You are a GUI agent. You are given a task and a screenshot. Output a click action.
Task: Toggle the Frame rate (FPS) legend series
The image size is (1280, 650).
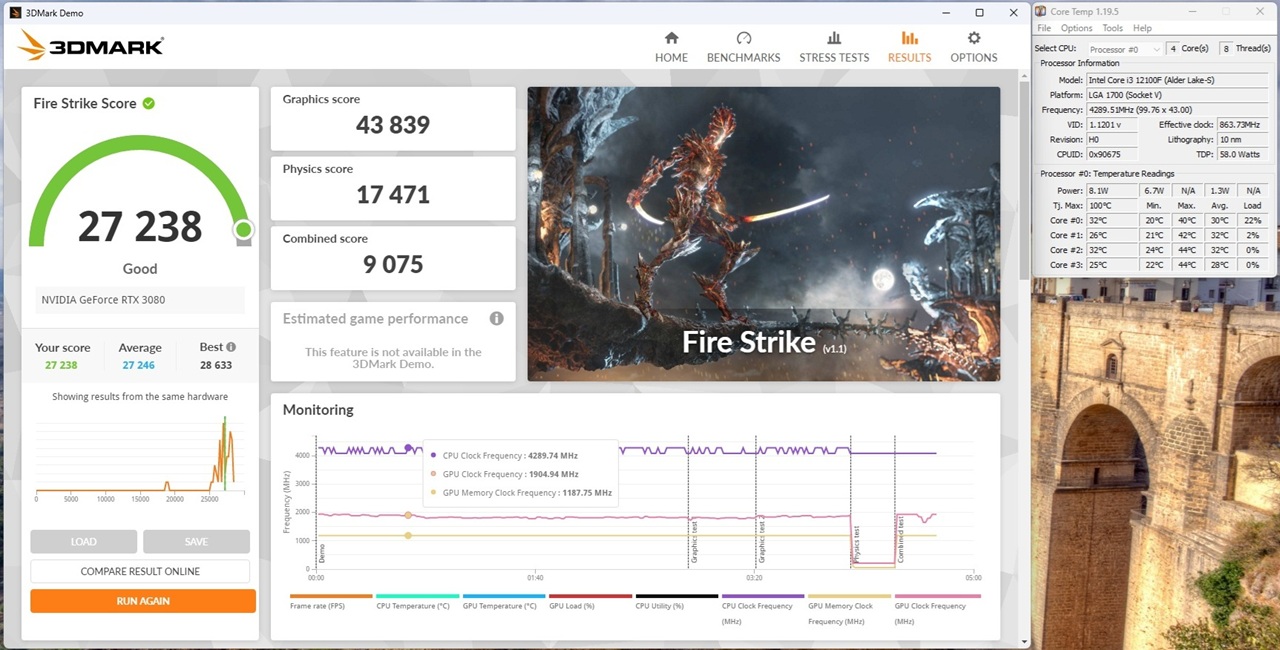316,606
